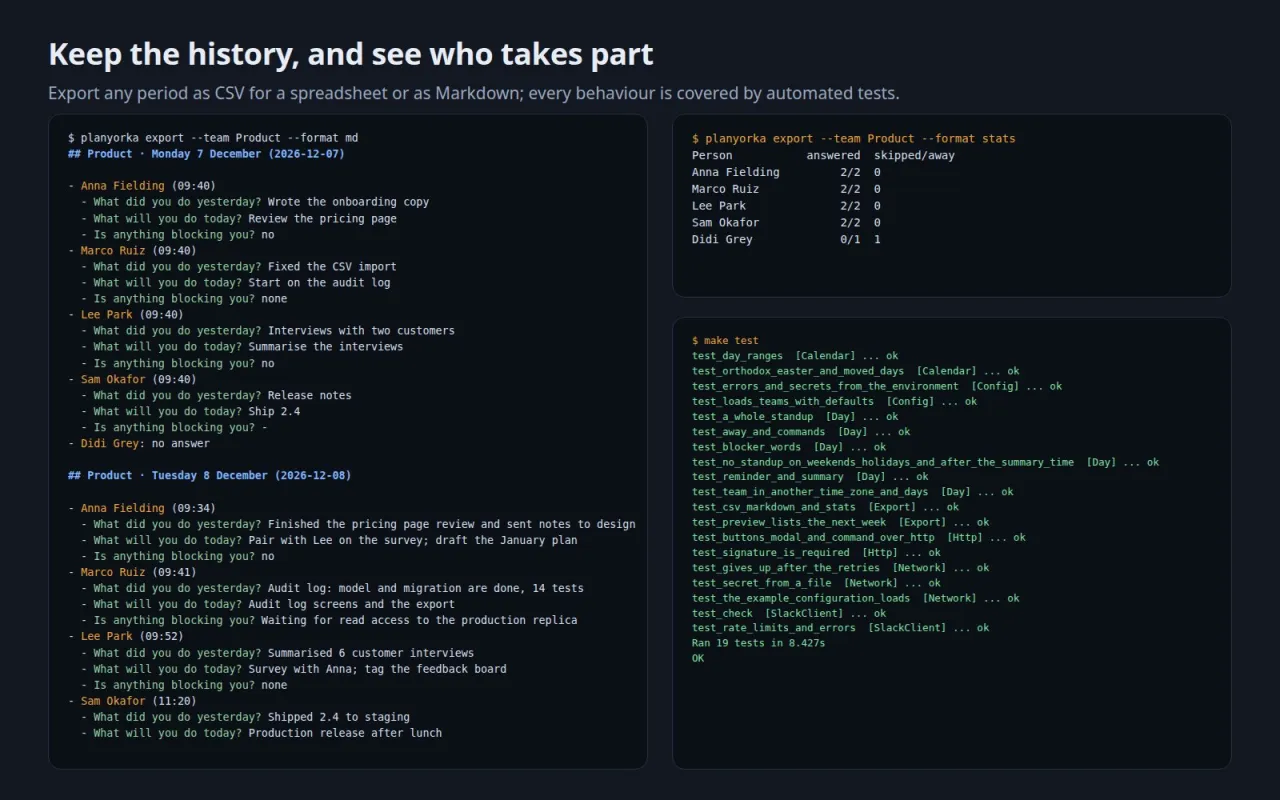Click "Marco Ruiz (09:41)" entry
The image size is (1280, 800).
pyautogui.click(x=139, y=572)
